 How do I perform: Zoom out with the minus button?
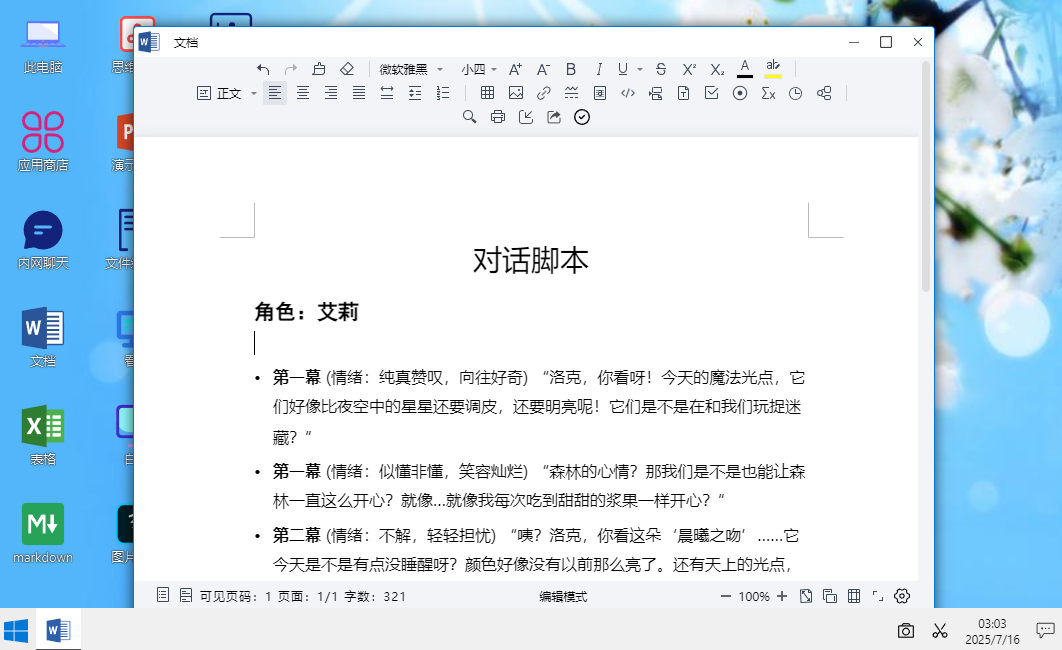pos(726,596)
